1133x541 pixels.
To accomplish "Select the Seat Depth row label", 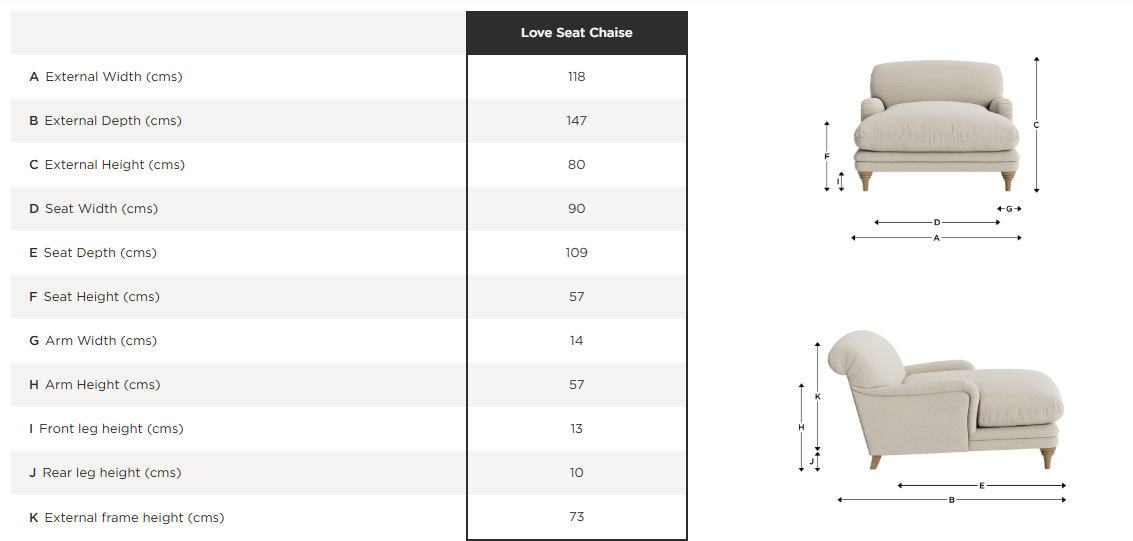I will [93, 253].
